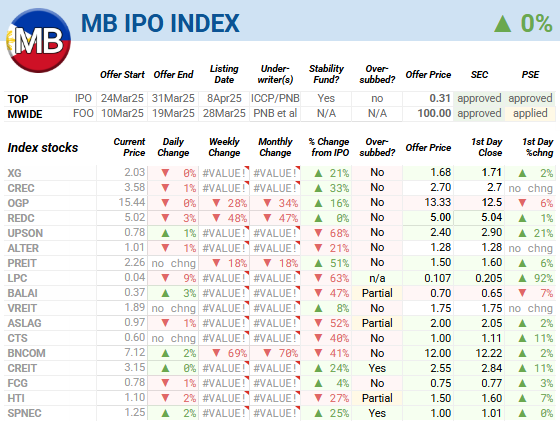
Task: Click SPNEC's monthly #VALUE! error cell
Action: 275,413
